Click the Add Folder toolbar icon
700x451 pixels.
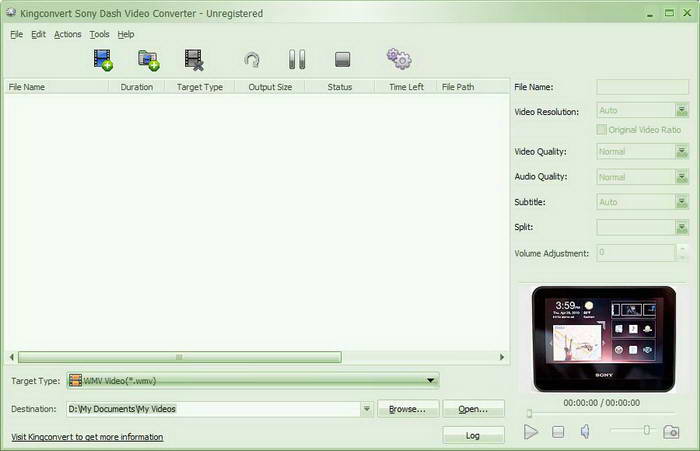[x=149, y=60]
